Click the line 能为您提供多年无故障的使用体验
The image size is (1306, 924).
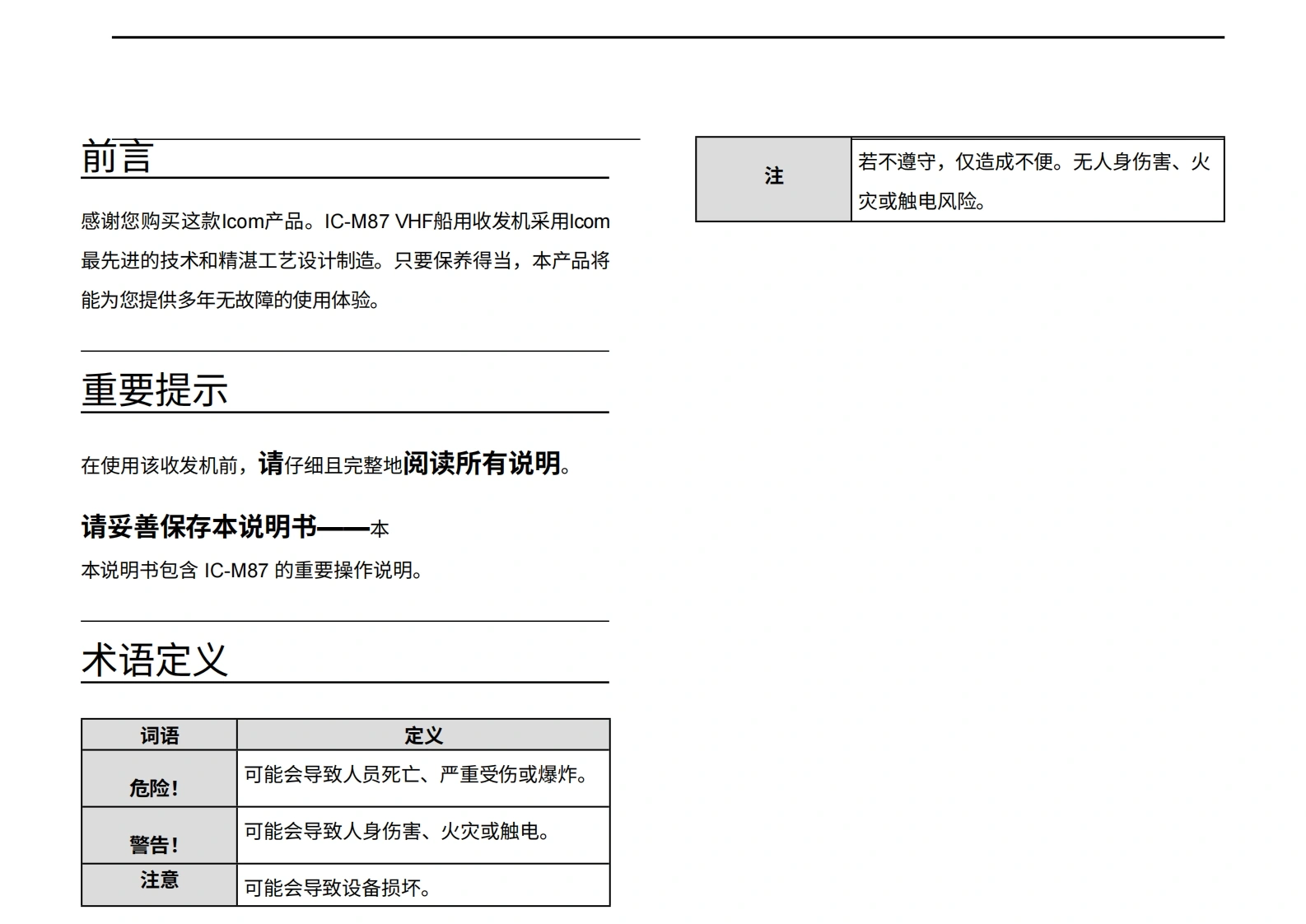pyautogui.click(x=231, y=301)
